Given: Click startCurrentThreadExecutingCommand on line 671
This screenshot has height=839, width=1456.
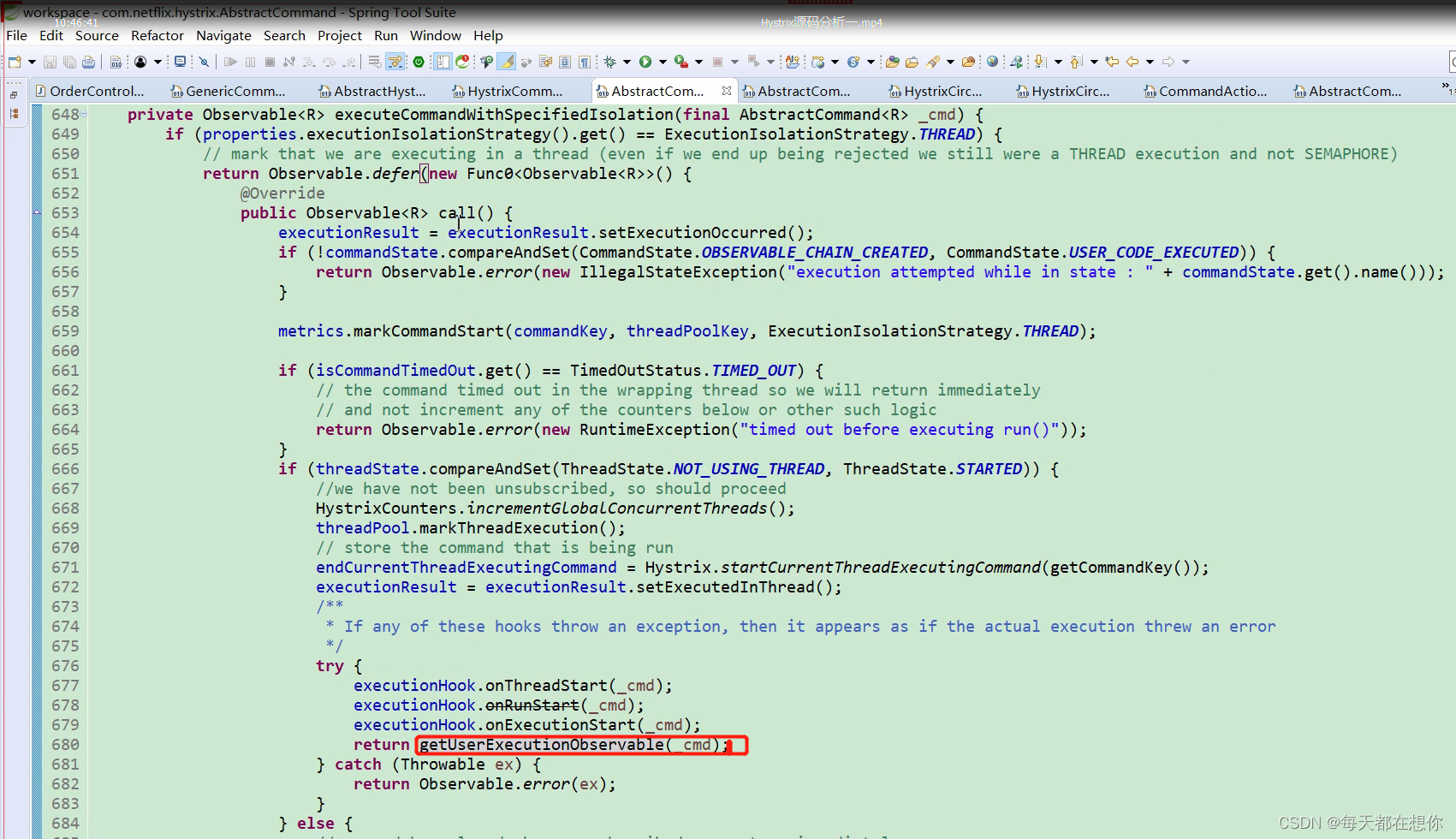Looking at the screenshot, I should [881, 568].
